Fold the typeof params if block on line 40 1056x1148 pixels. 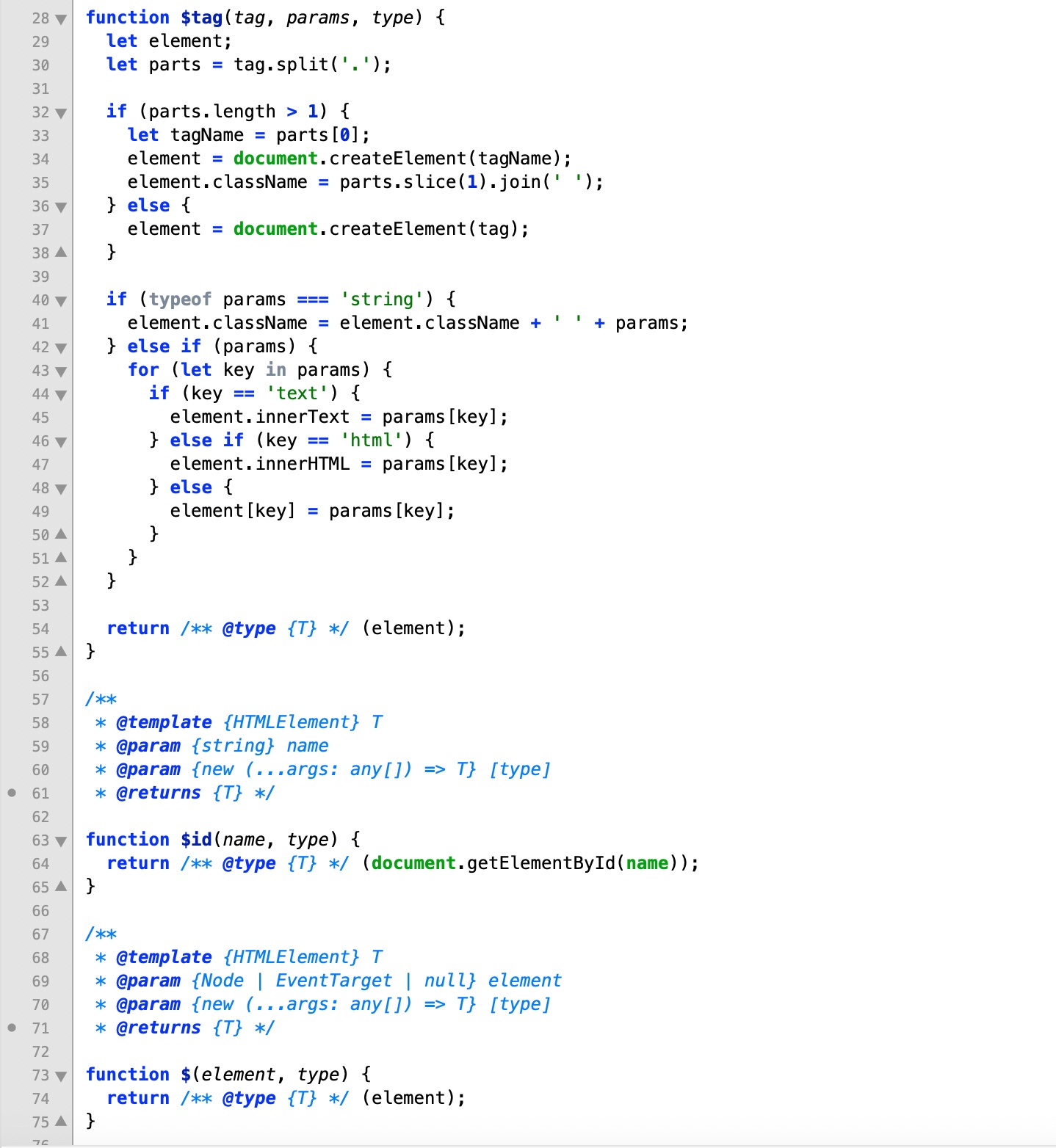coord(61,301)
